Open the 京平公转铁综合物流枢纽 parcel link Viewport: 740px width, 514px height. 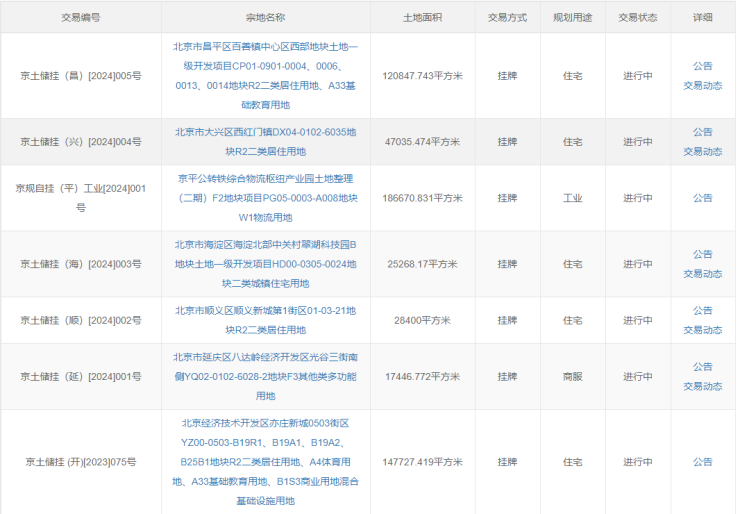[265, 197]
